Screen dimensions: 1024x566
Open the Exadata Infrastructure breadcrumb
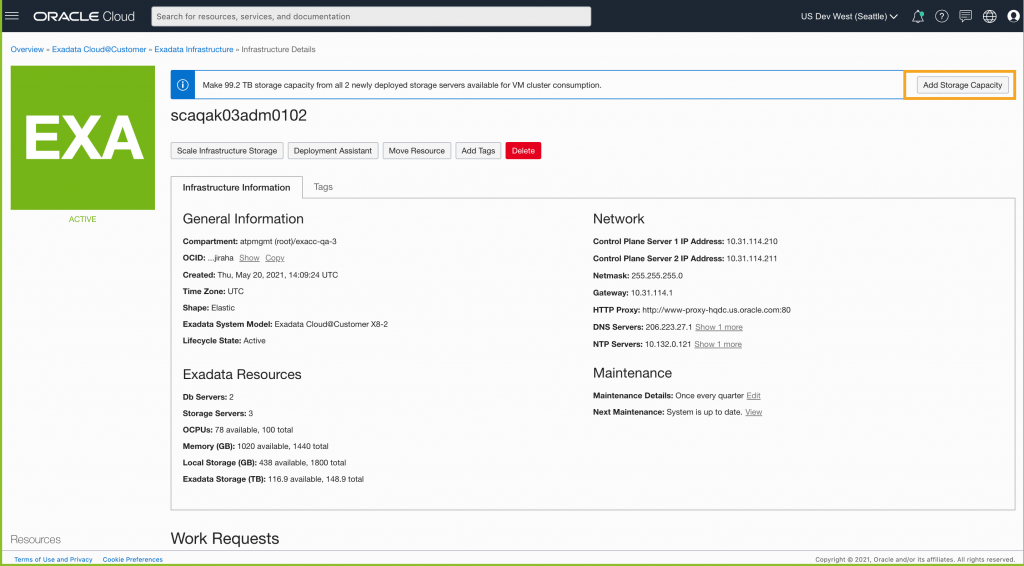point(194,50)
